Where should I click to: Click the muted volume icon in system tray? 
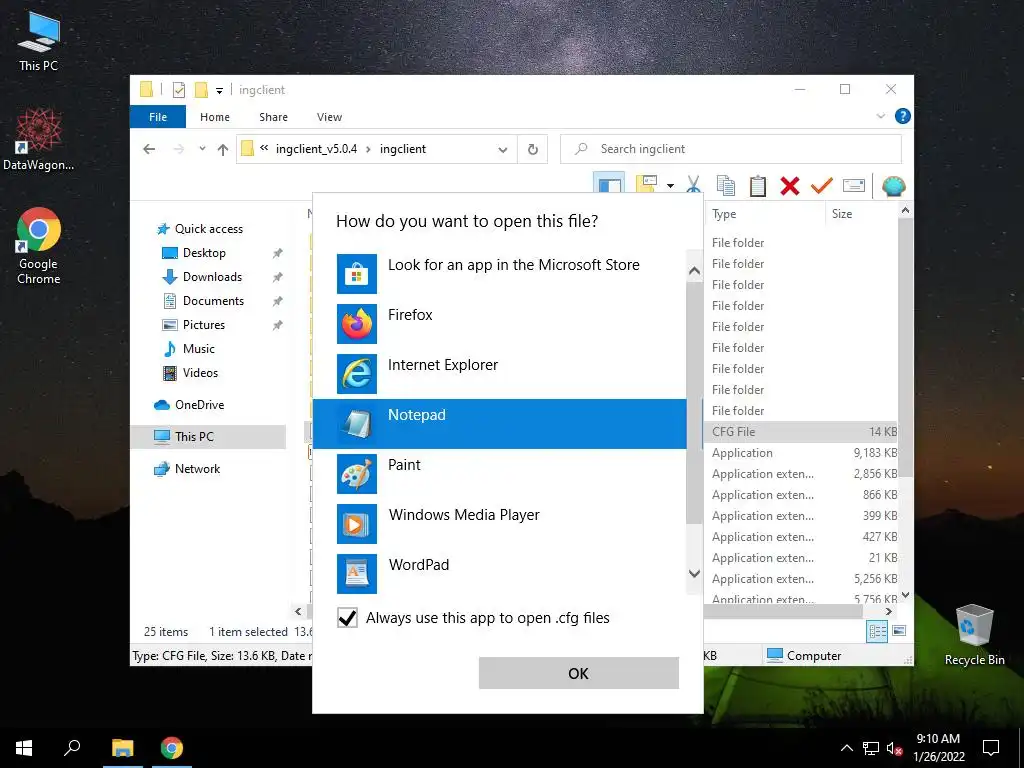[894, 748]
